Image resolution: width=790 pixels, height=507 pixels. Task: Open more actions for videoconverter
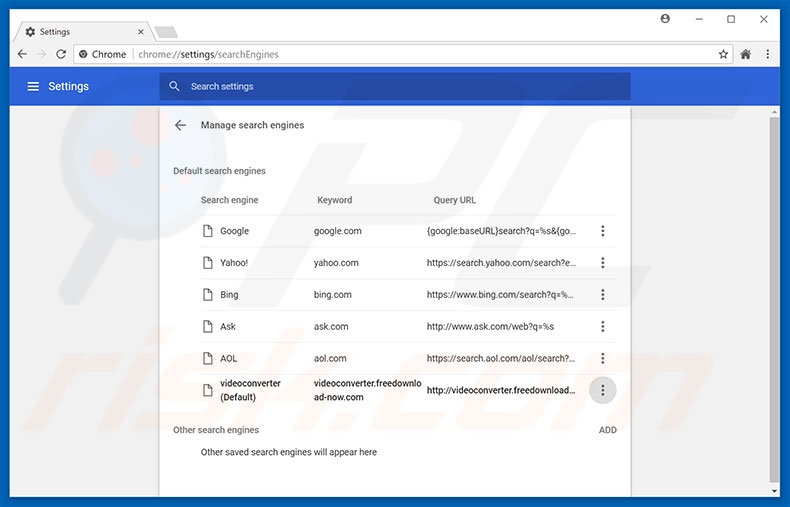603,390
